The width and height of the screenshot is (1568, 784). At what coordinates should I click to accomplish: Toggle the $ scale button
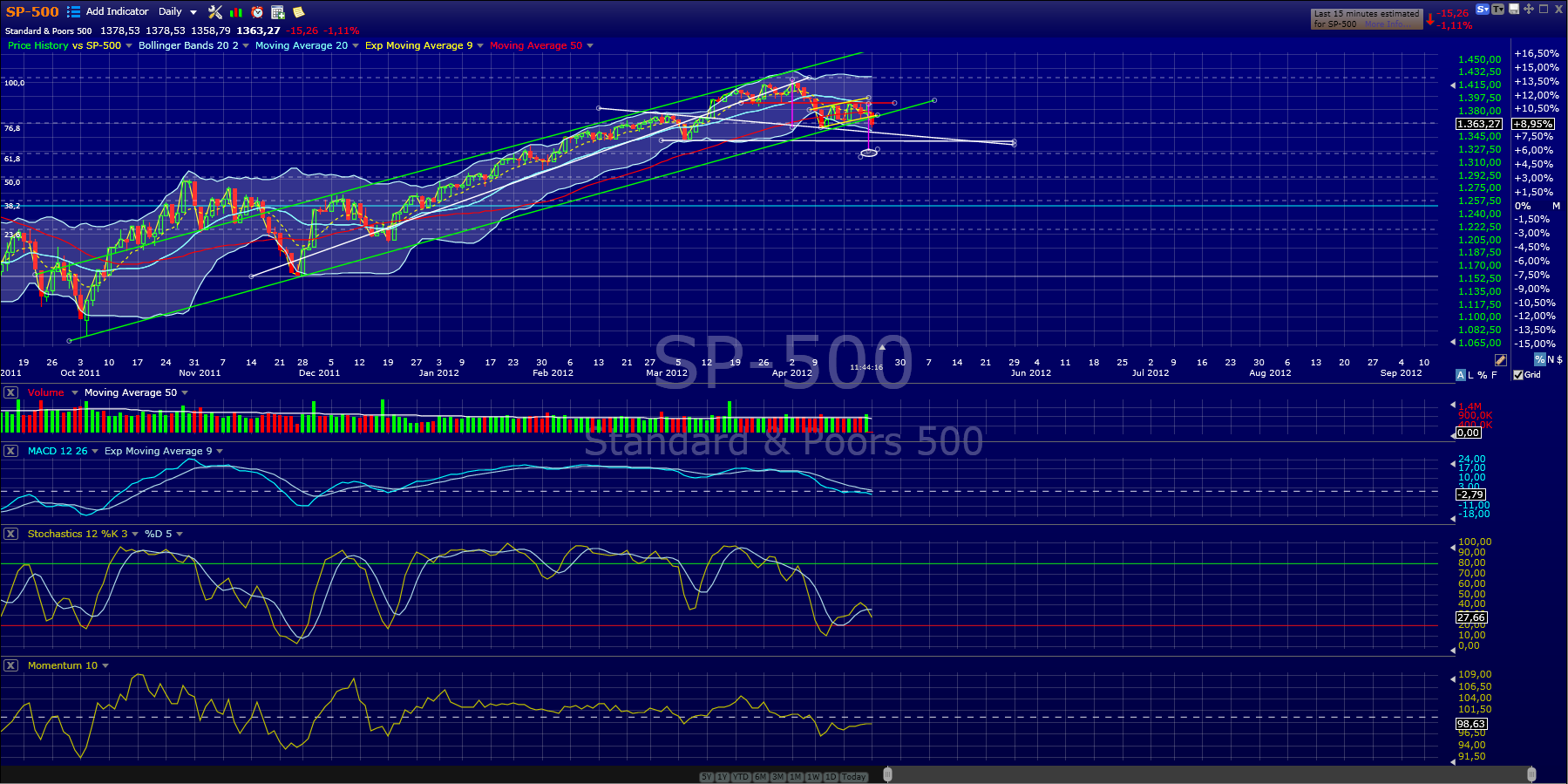[1559, 359]
